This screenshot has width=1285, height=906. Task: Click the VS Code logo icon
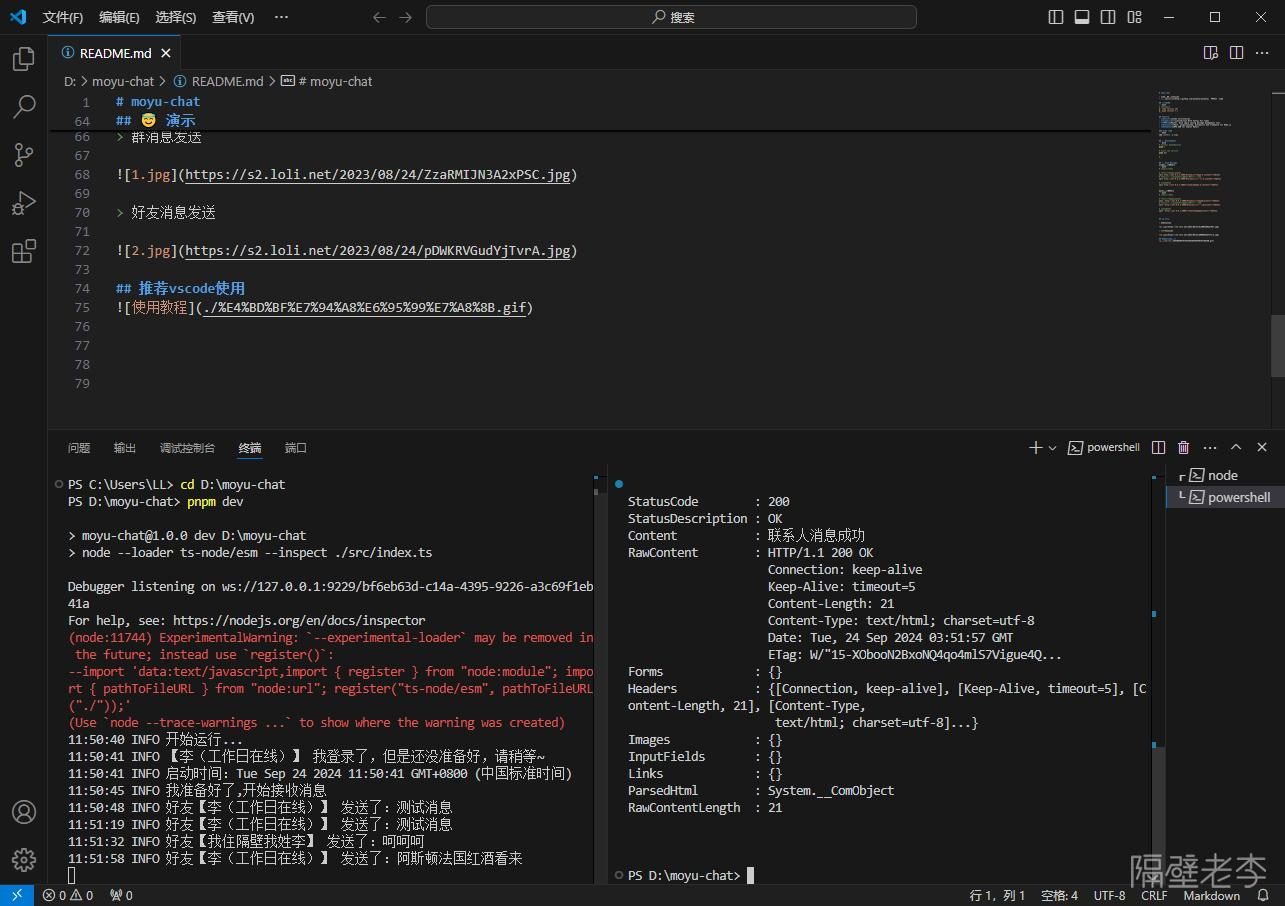pos(18,17)
